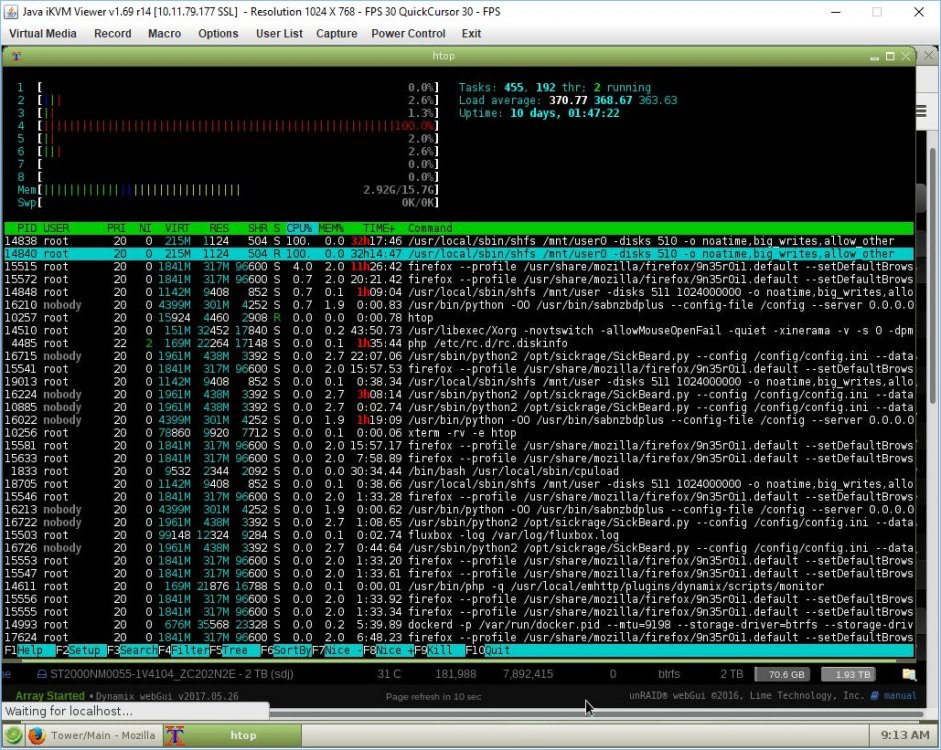
Task: Click the F4 Filter function button
Action: coord(184,650)
